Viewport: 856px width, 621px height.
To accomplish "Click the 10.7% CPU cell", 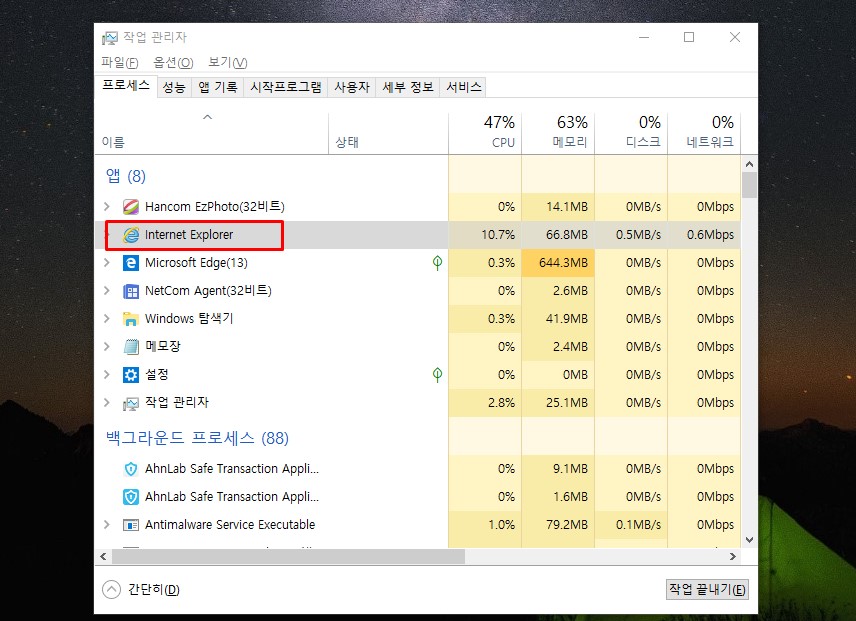I will click(x=485, y=235).
